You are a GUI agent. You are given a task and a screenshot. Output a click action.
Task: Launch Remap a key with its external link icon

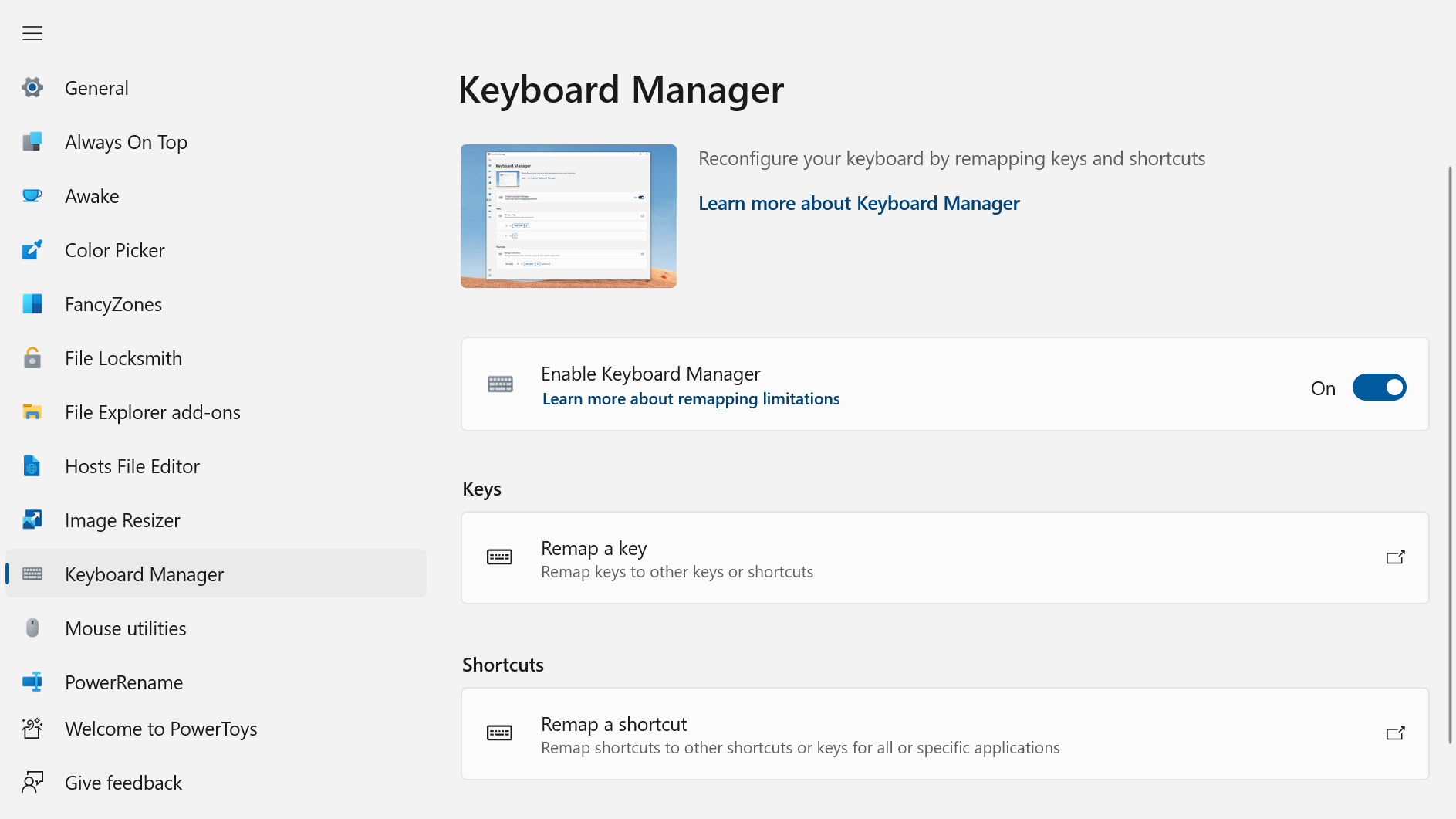click(1395, 557)
